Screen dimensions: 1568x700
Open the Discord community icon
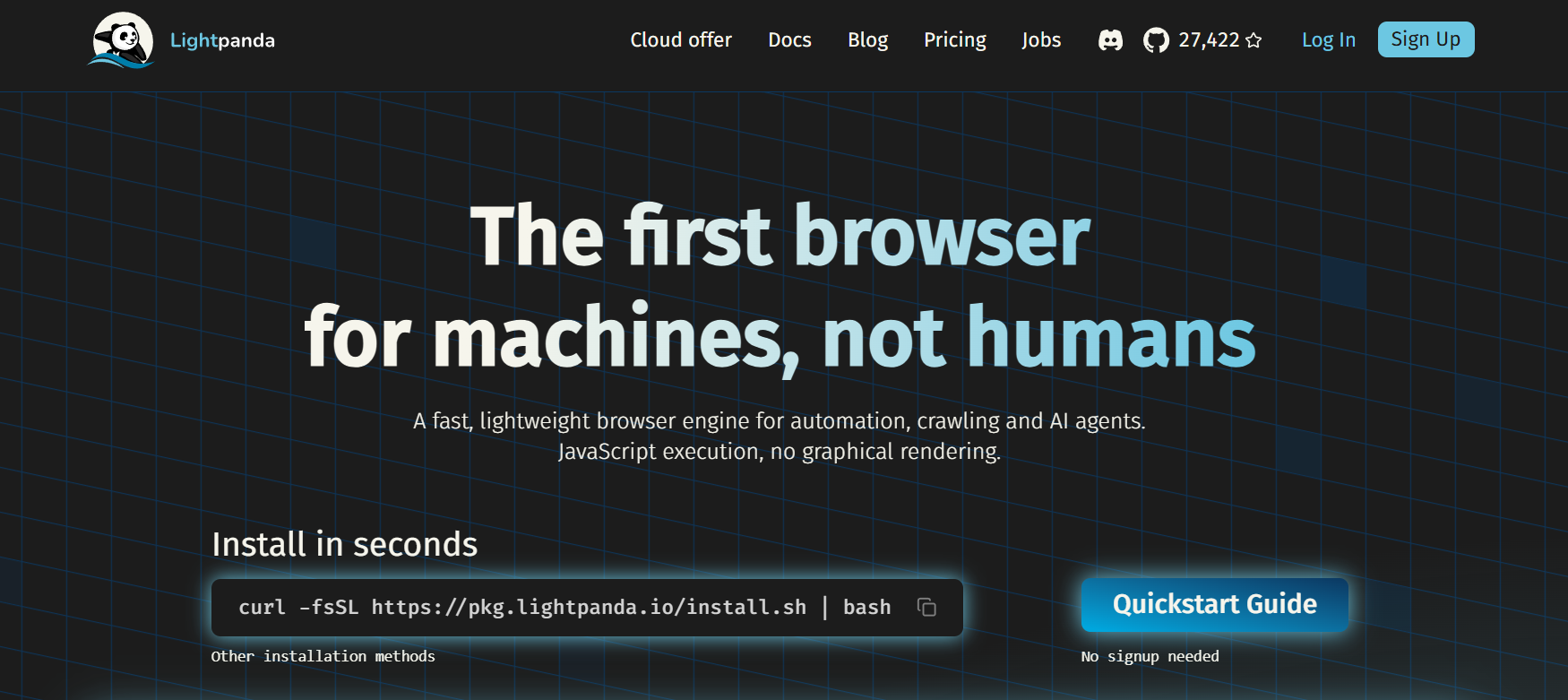coord(1110,40)
